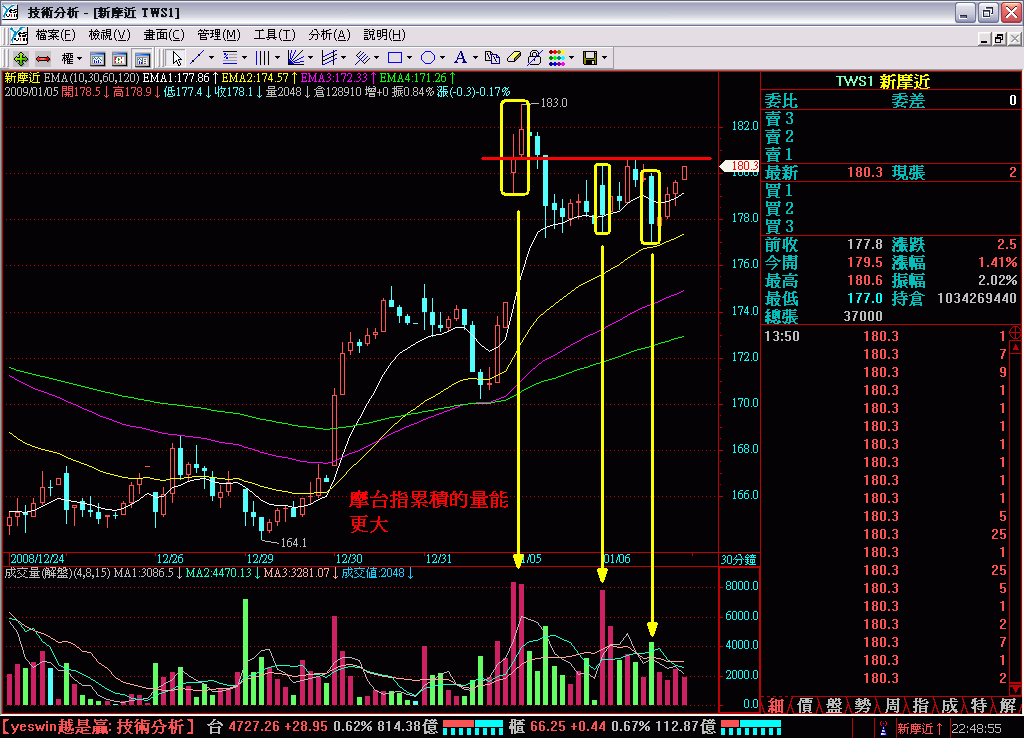This screenshot has width=1024, height=738.
Task: Switch to the 價 tab in quote panel
Action: pyautogui.click(x=805, y=705)
